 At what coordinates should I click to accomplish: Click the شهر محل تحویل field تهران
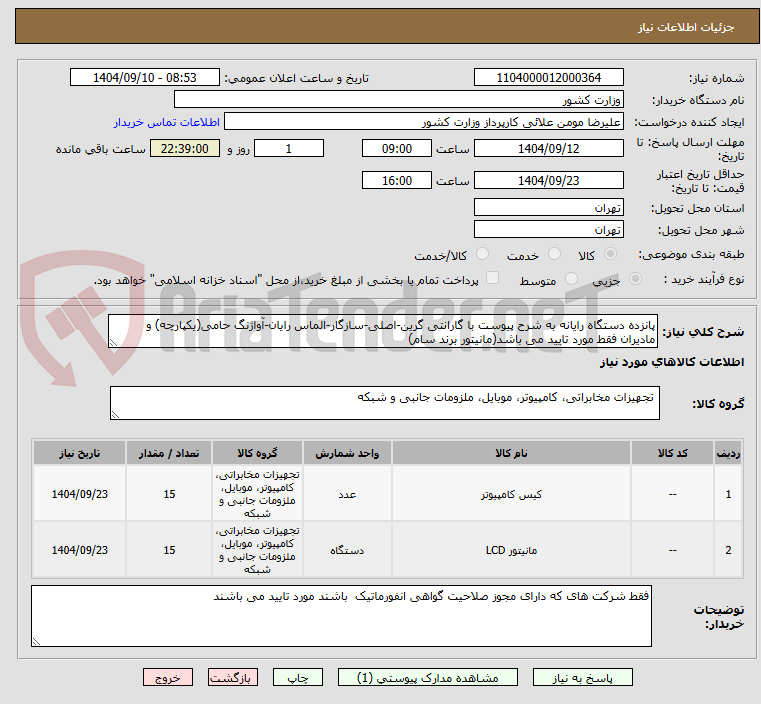click(548, 229)
